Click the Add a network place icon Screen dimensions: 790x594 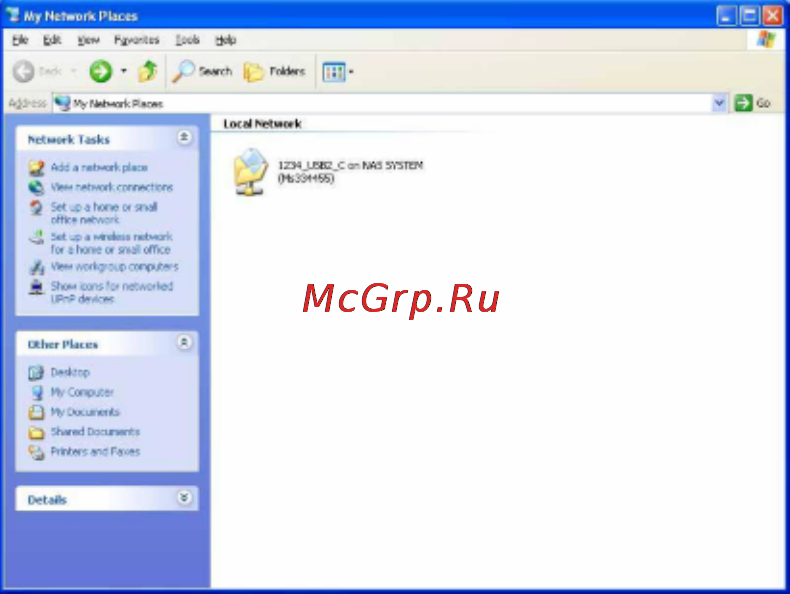click(36, 167)
